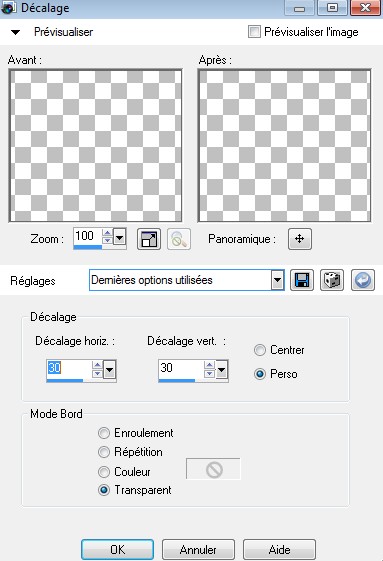Save preset with the floppy disk icon
This screenshot has height=561, width=383.
(x=302, y=280)
